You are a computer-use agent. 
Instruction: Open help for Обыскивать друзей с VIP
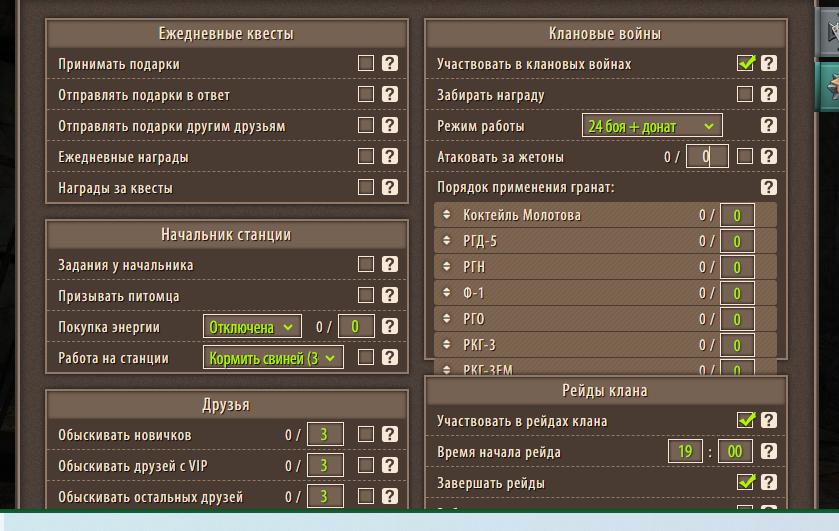[x=390, y=466]
